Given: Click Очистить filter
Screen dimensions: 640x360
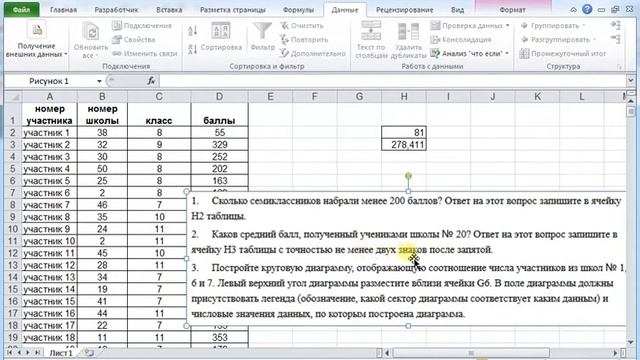Looking at the screenshot, I should coord(302,26).
